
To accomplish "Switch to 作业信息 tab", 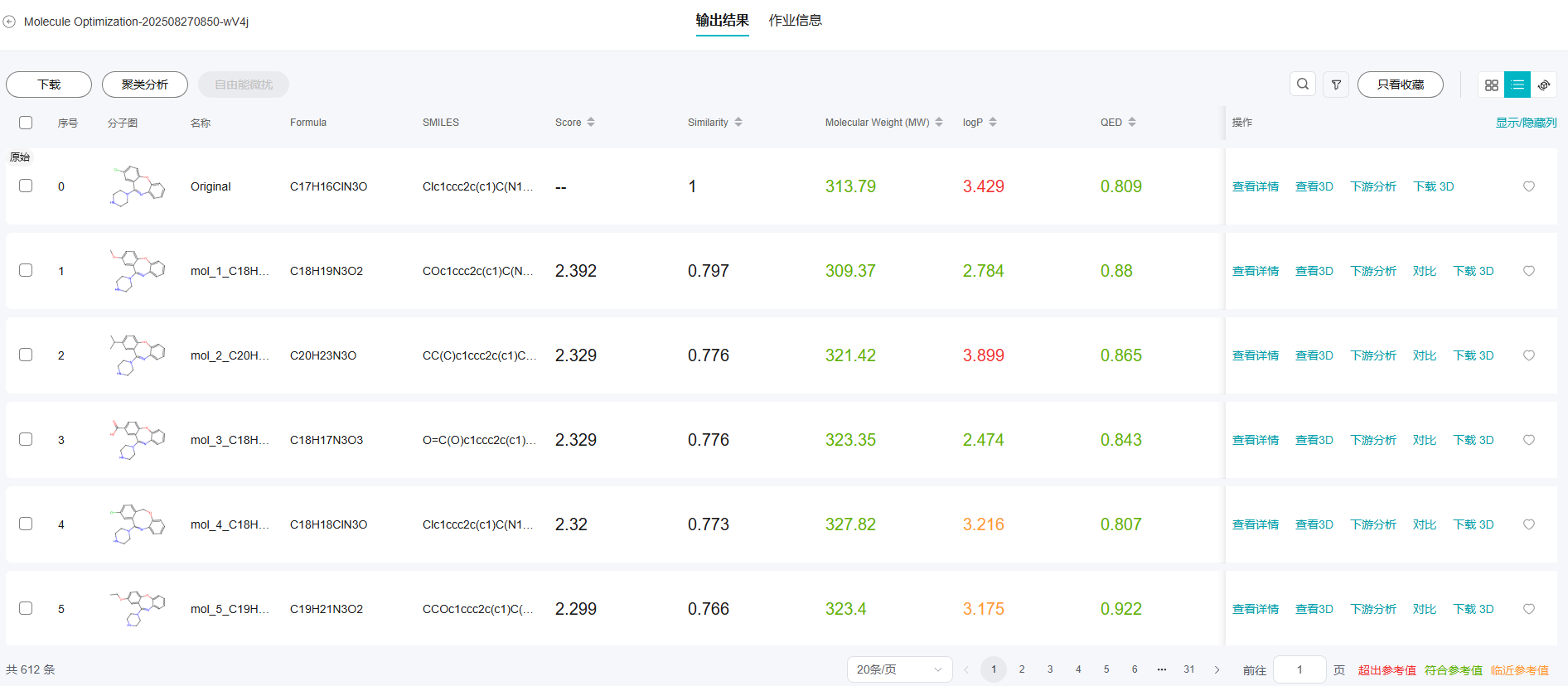I will (795, 21).
